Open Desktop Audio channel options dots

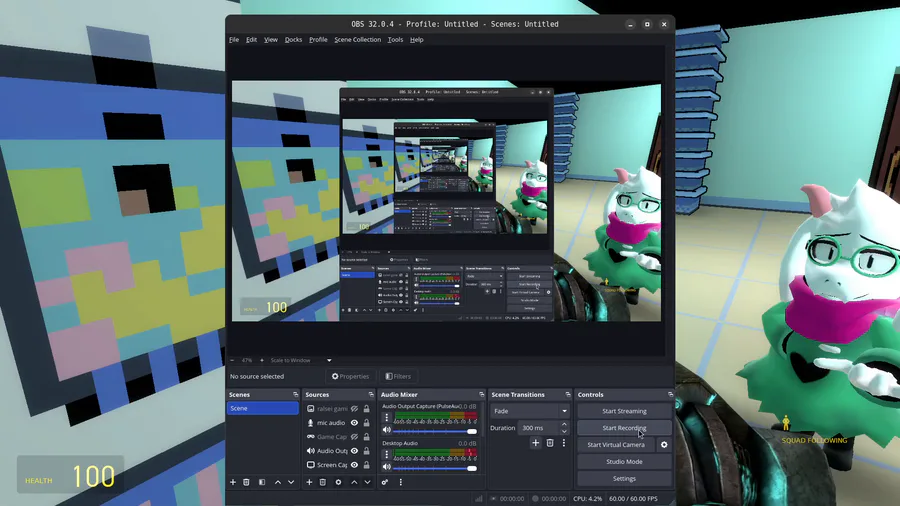(x=386, y=454)
